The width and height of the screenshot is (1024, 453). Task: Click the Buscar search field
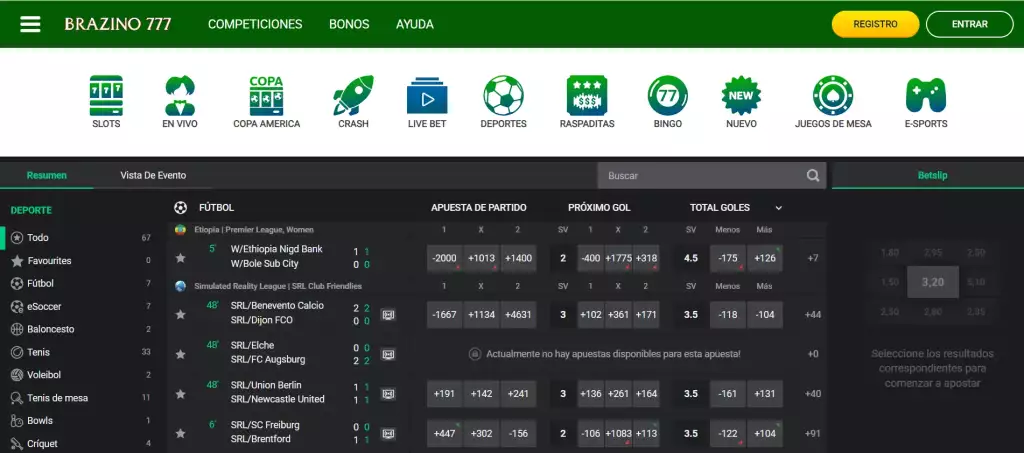point(700,176)
